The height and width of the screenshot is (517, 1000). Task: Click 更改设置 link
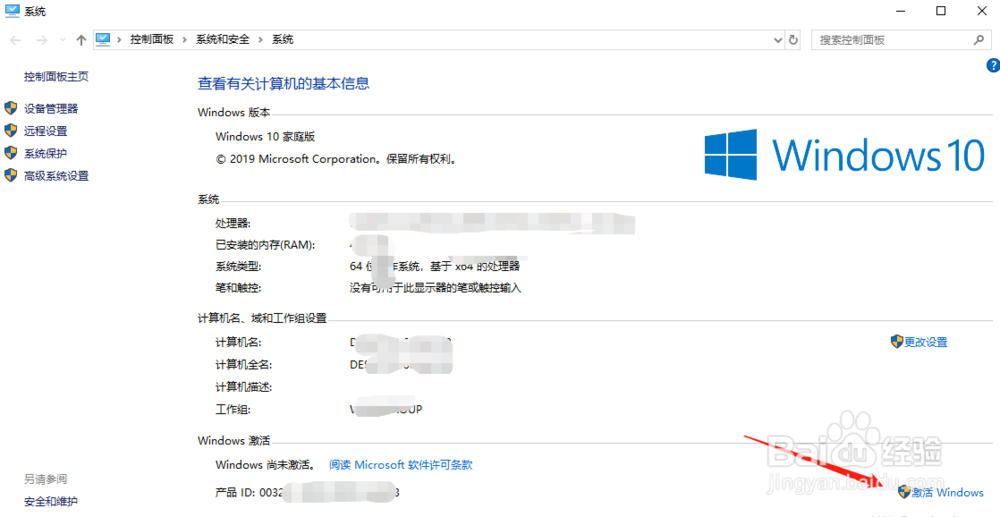(925, 342)
